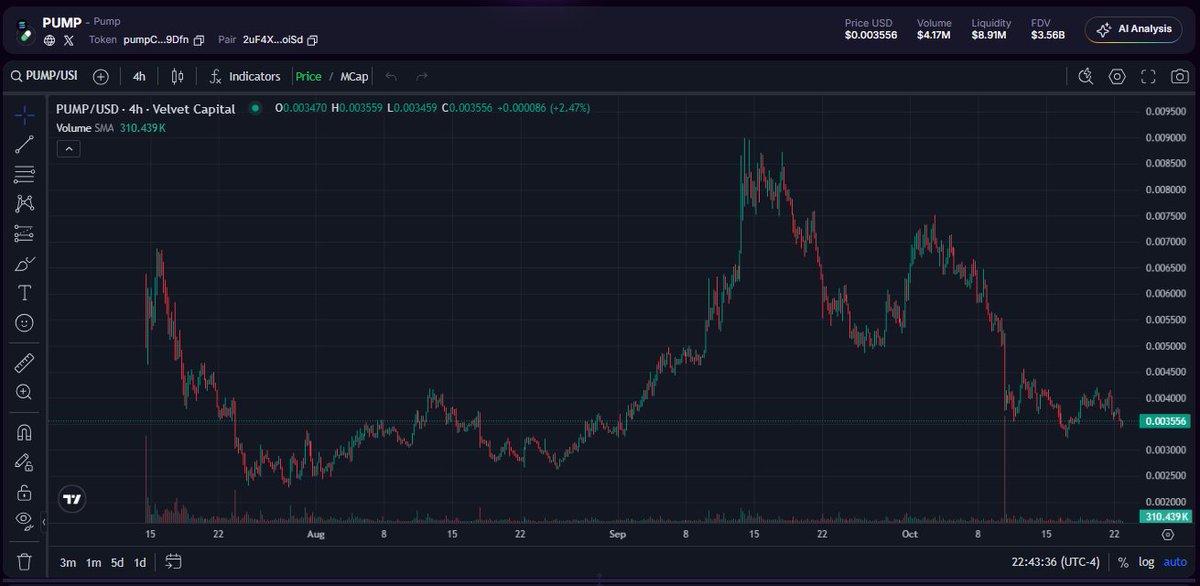The height and width of the screenshot is (586, 1200).
Task: Open the Indicators dialog
Action: (x=244, y=76)
